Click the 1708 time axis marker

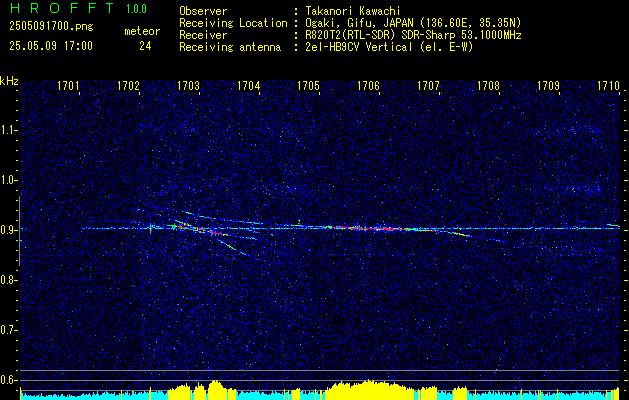488,86
